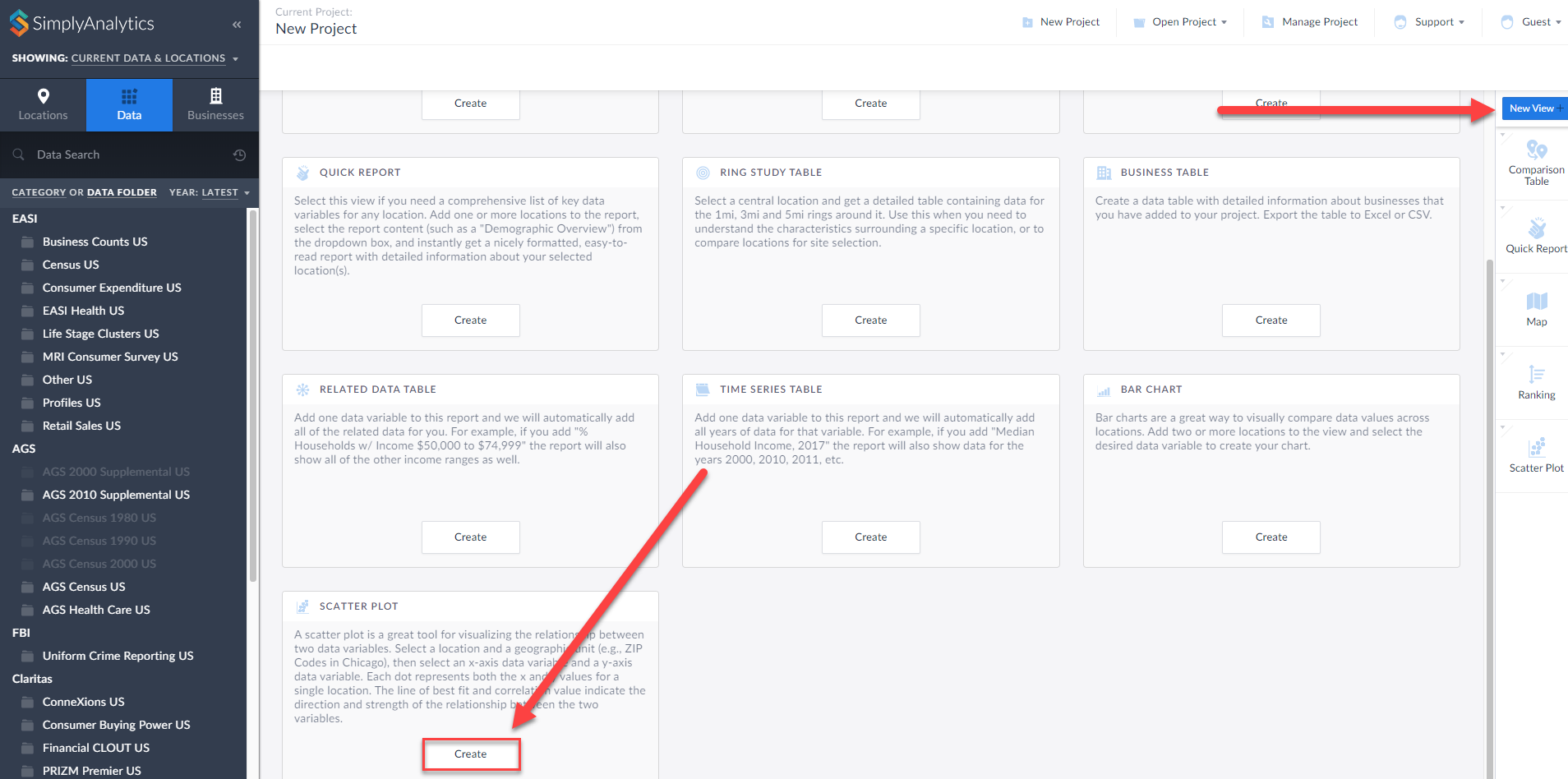The width and height of the screenshot is (1568, 779).
Task: Create a Bar Chart view
Action: [1271, 537]
